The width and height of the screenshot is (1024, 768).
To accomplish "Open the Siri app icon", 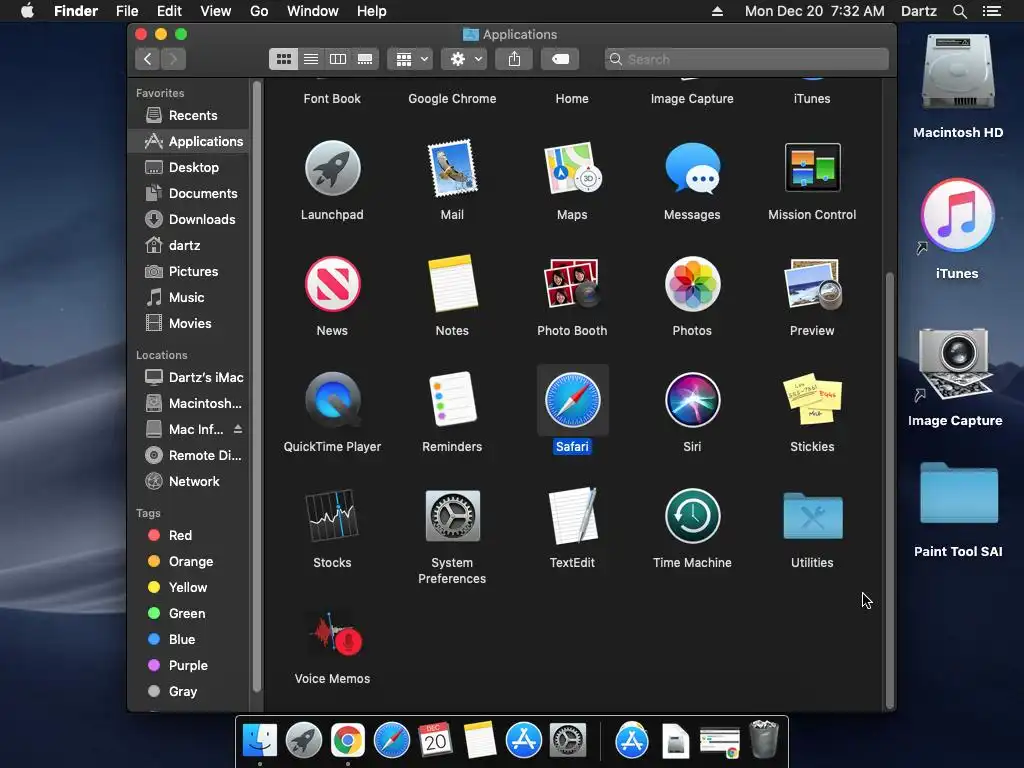I will (692, 400).
